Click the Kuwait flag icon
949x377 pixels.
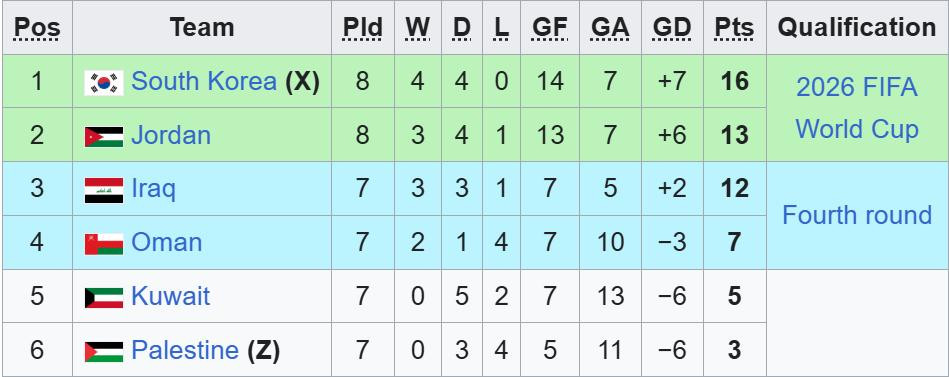pyautogui.click(x=103, y=297)
